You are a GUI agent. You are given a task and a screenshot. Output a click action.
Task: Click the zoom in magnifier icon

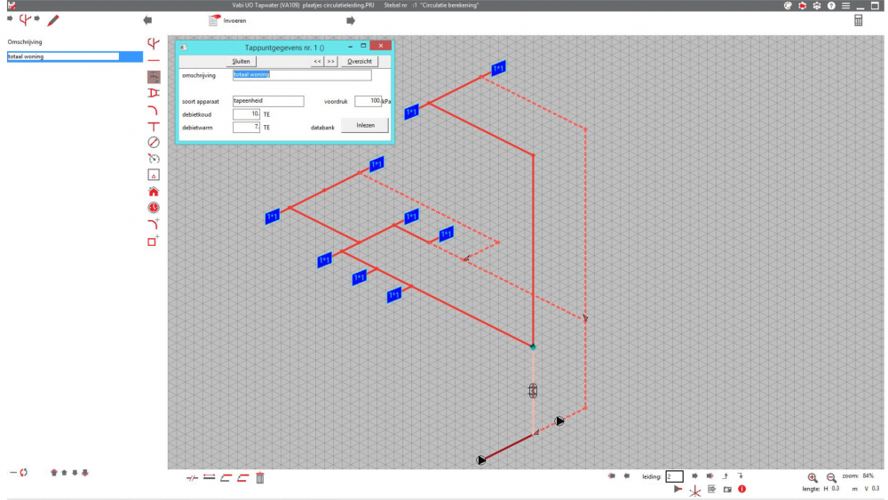(x=812, y=478)
